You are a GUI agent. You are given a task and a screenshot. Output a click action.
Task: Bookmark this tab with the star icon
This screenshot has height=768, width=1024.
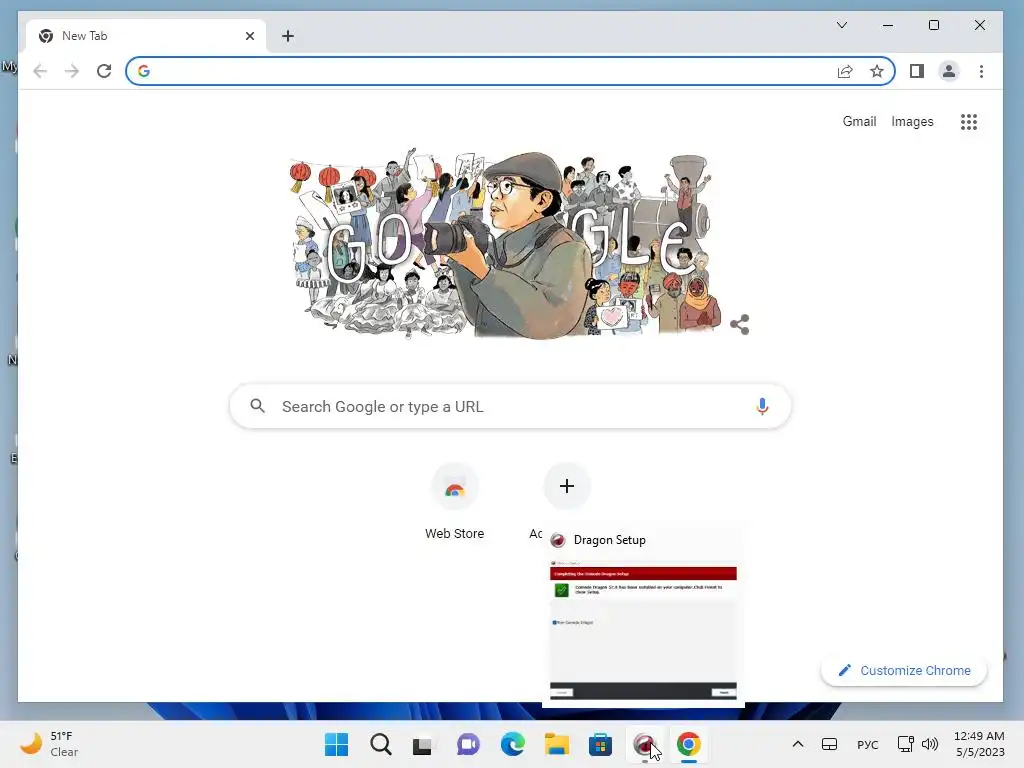pyautogui.click(x=877, y=71)
